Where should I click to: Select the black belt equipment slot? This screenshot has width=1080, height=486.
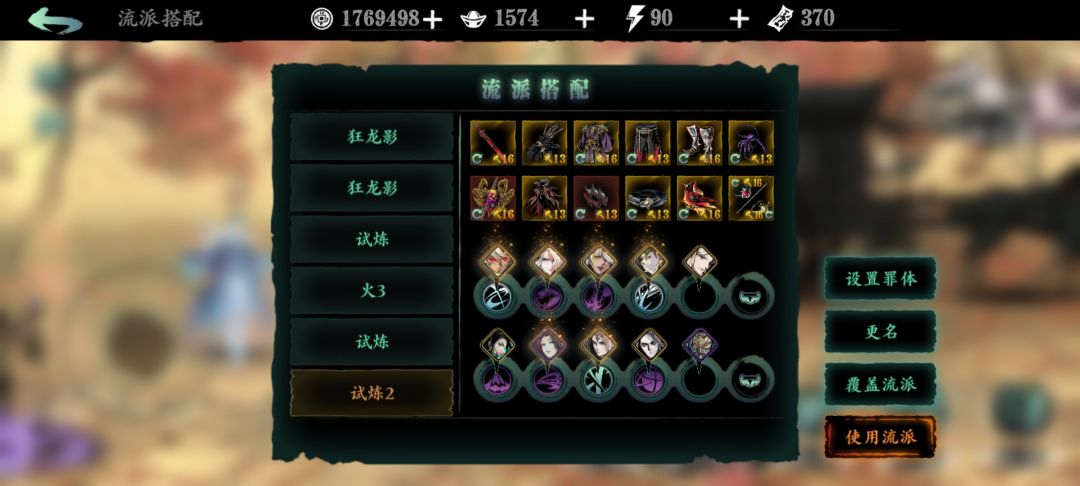click(x=647, y=198)
